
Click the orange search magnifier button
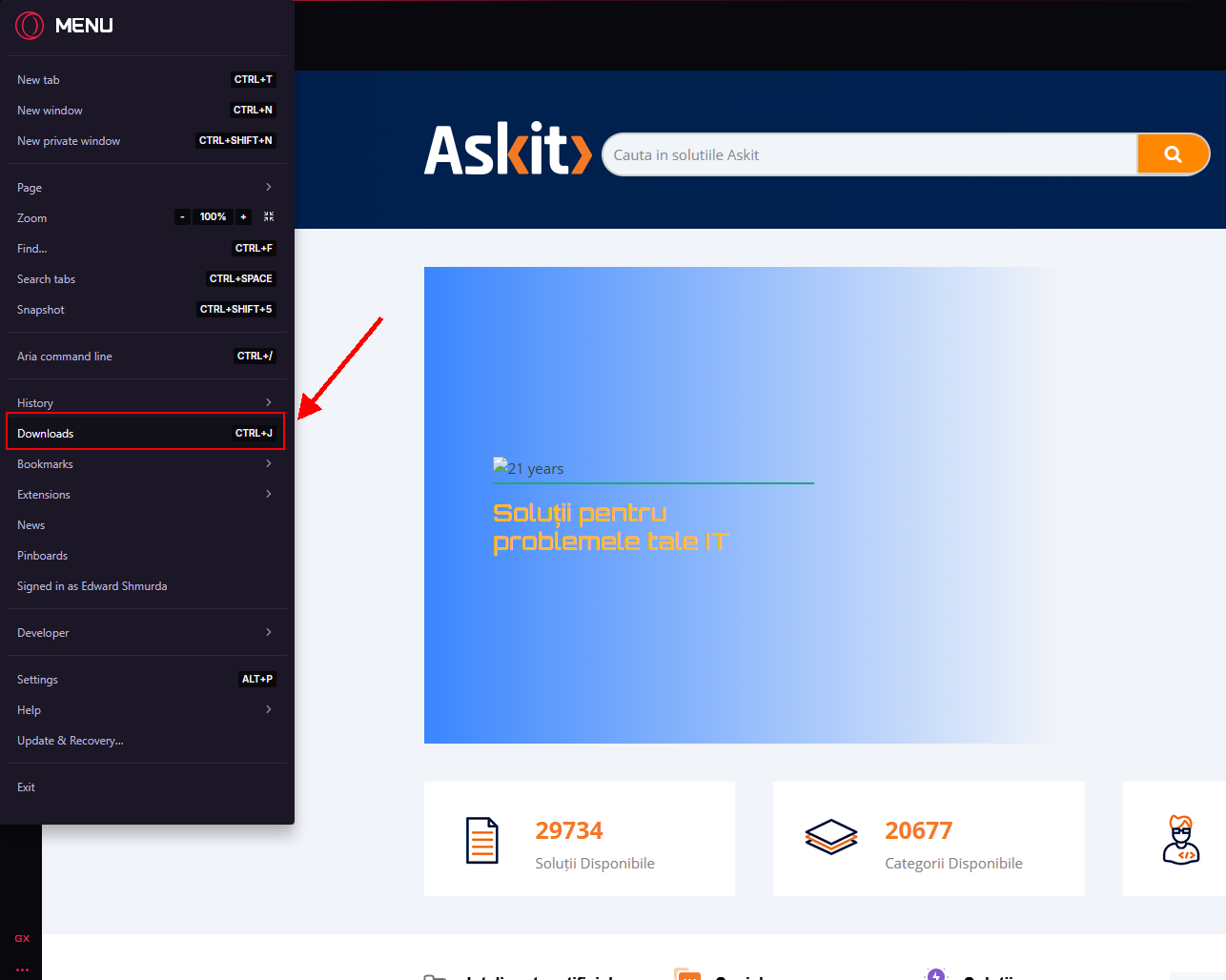pos(1173,154)
